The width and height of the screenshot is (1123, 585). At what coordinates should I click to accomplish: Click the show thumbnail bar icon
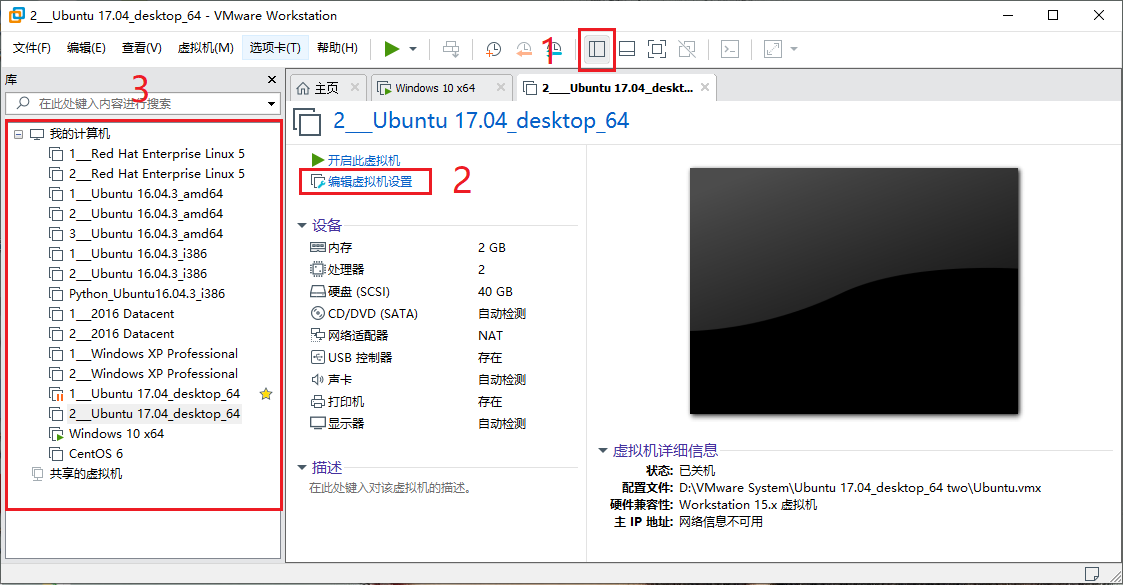tap(627, 48)
